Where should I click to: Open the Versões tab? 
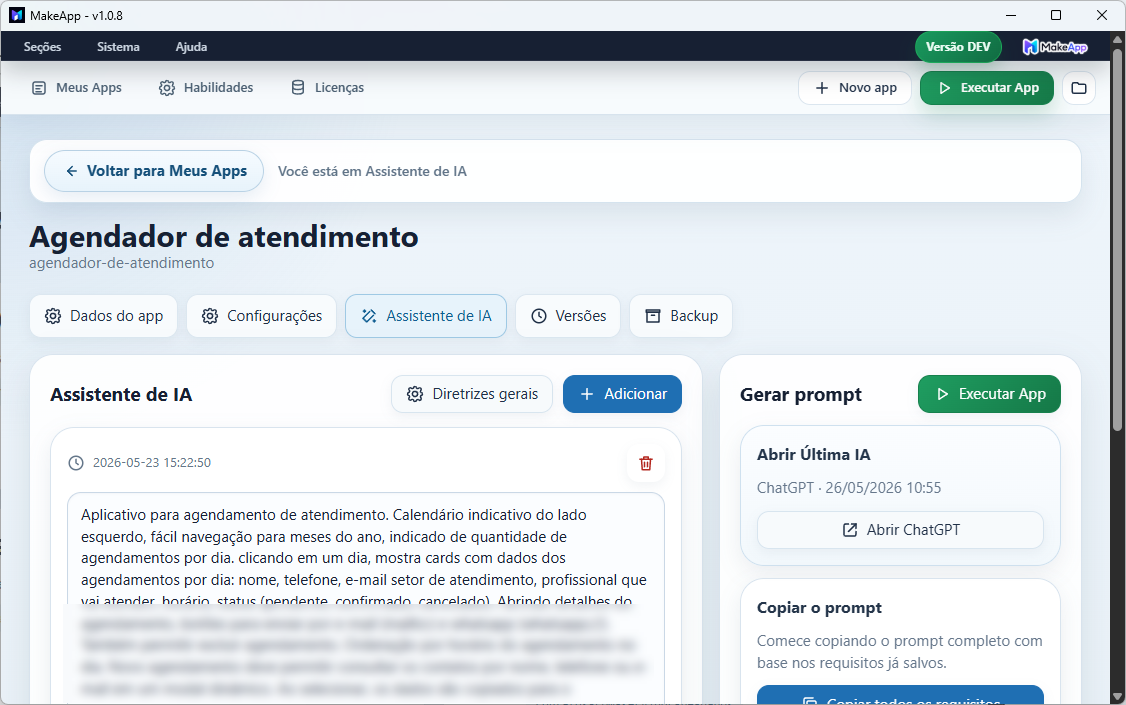(x=568, y=316)
